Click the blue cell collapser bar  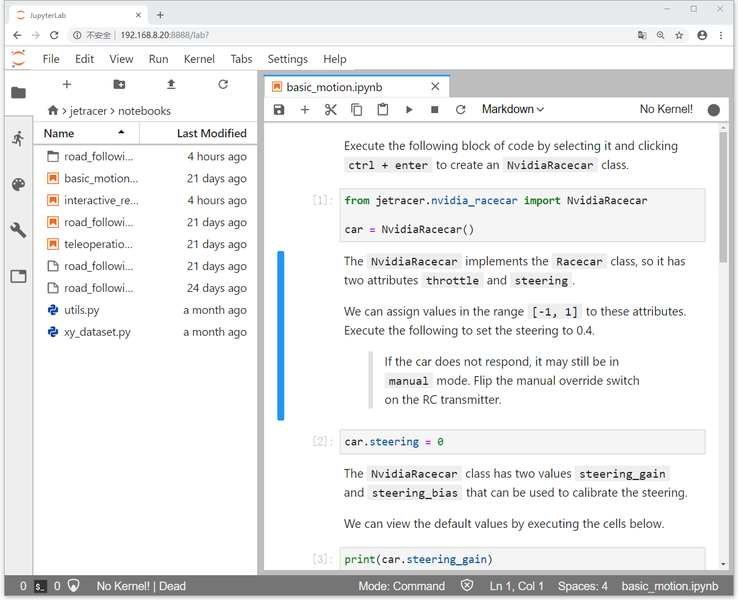tap(281, 336)
